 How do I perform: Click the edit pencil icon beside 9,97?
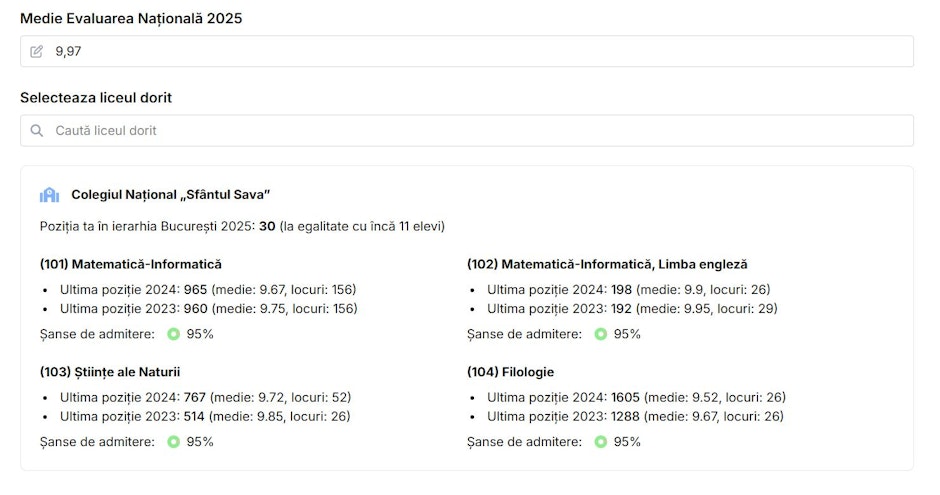[37, 52]
